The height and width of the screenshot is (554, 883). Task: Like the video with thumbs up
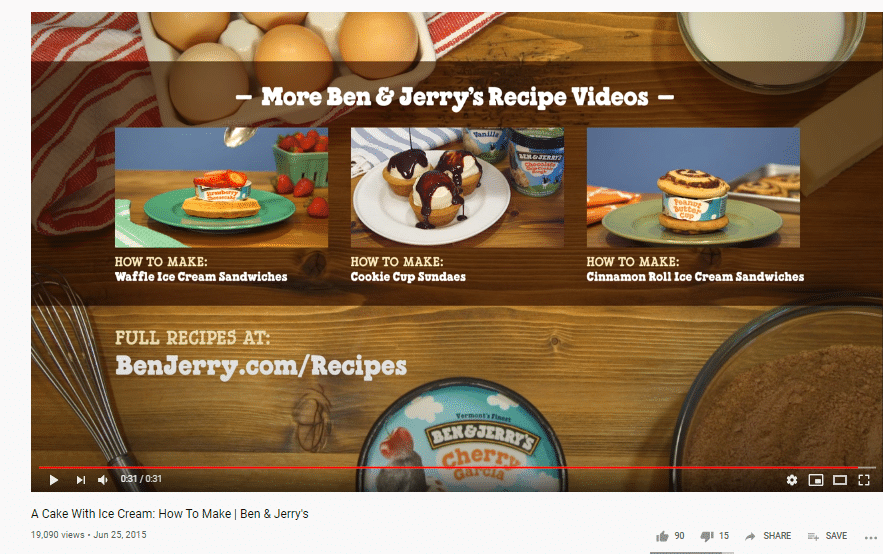point(662,536)
